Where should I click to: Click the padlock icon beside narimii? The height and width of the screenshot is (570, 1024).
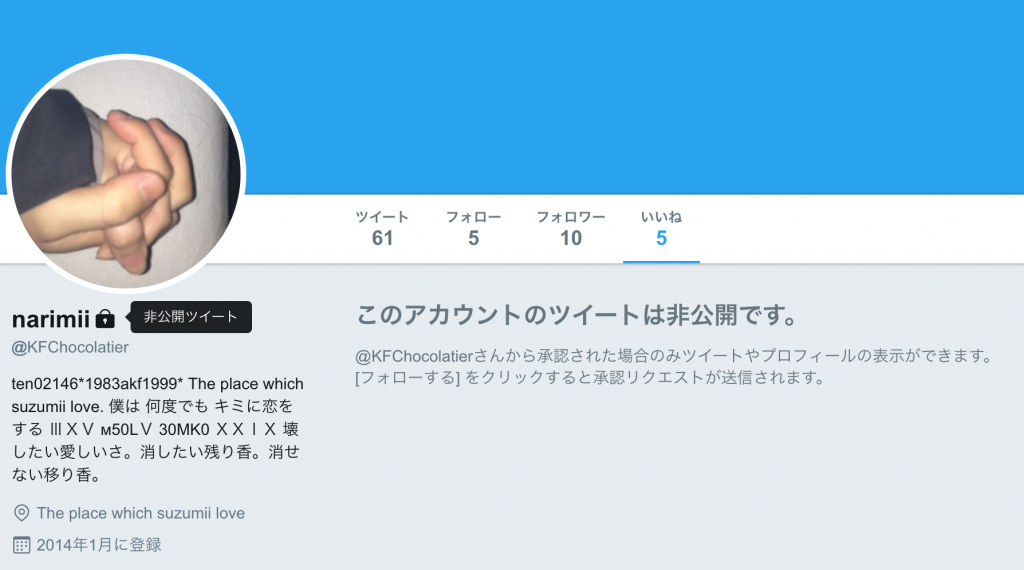pyautogui.click(x=105, y=319)
